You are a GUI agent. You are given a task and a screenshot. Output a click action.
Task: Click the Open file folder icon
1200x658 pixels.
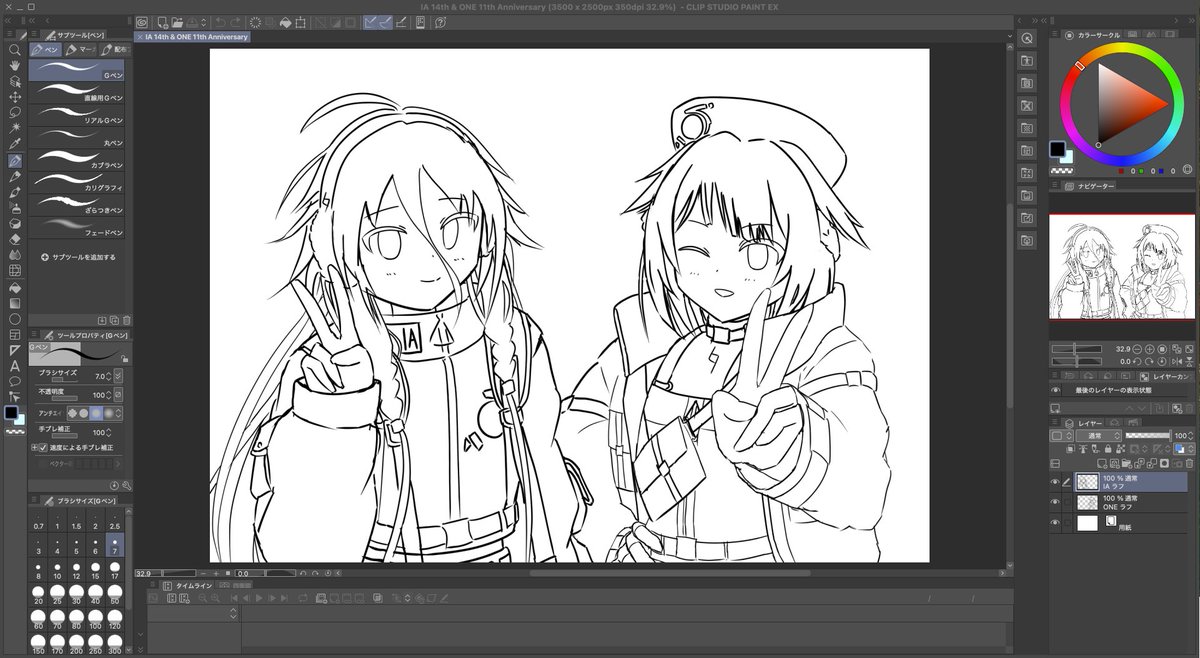(177, 22)
